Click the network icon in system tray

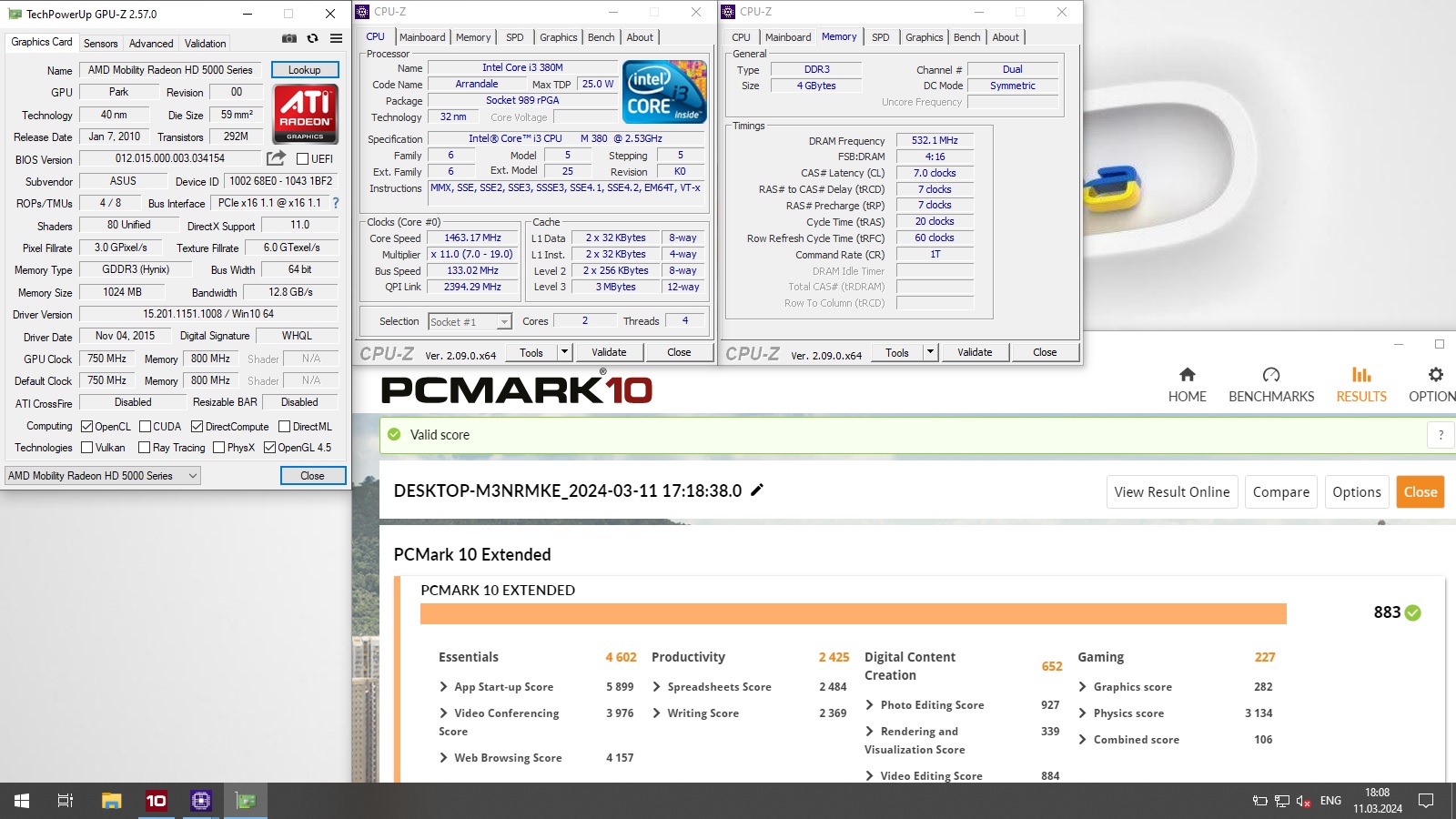(x=1281, y=801)
